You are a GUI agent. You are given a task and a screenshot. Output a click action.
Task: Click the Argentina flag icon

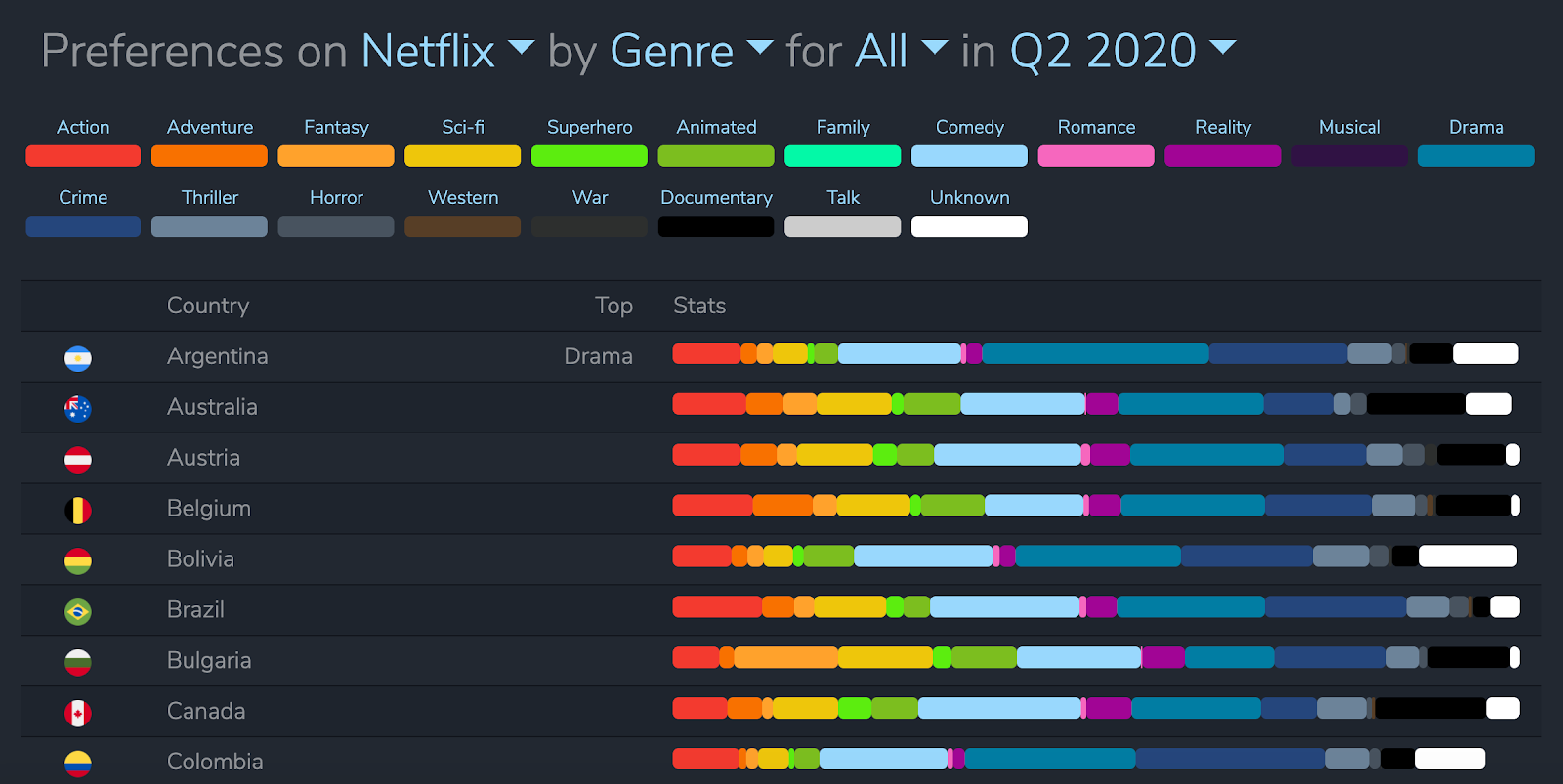pyautogui.click(x=78, y=358)
